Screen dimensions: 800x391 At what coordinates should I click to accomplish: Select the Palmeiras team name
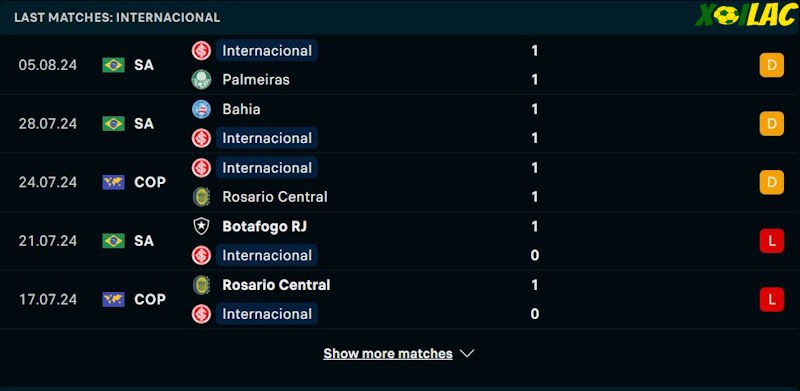pyautogui.click(x=256, y=80)
